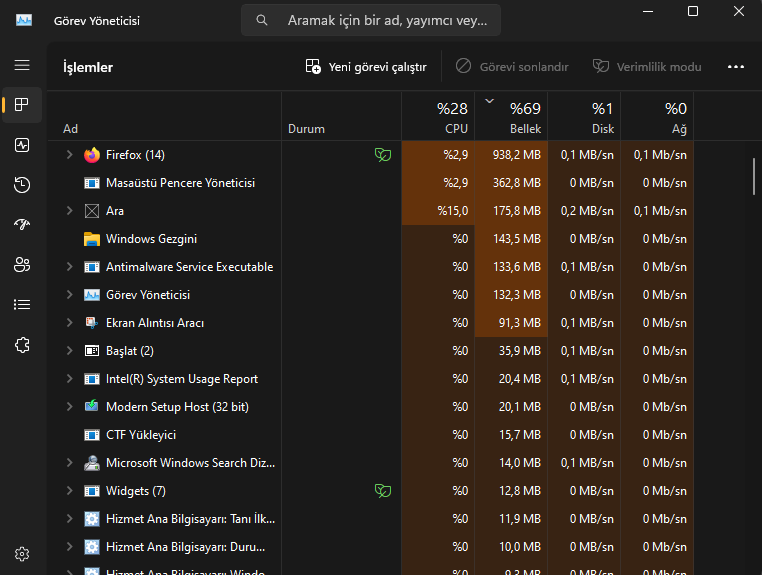Open the Details page list icon

click(x=22, y=305)
